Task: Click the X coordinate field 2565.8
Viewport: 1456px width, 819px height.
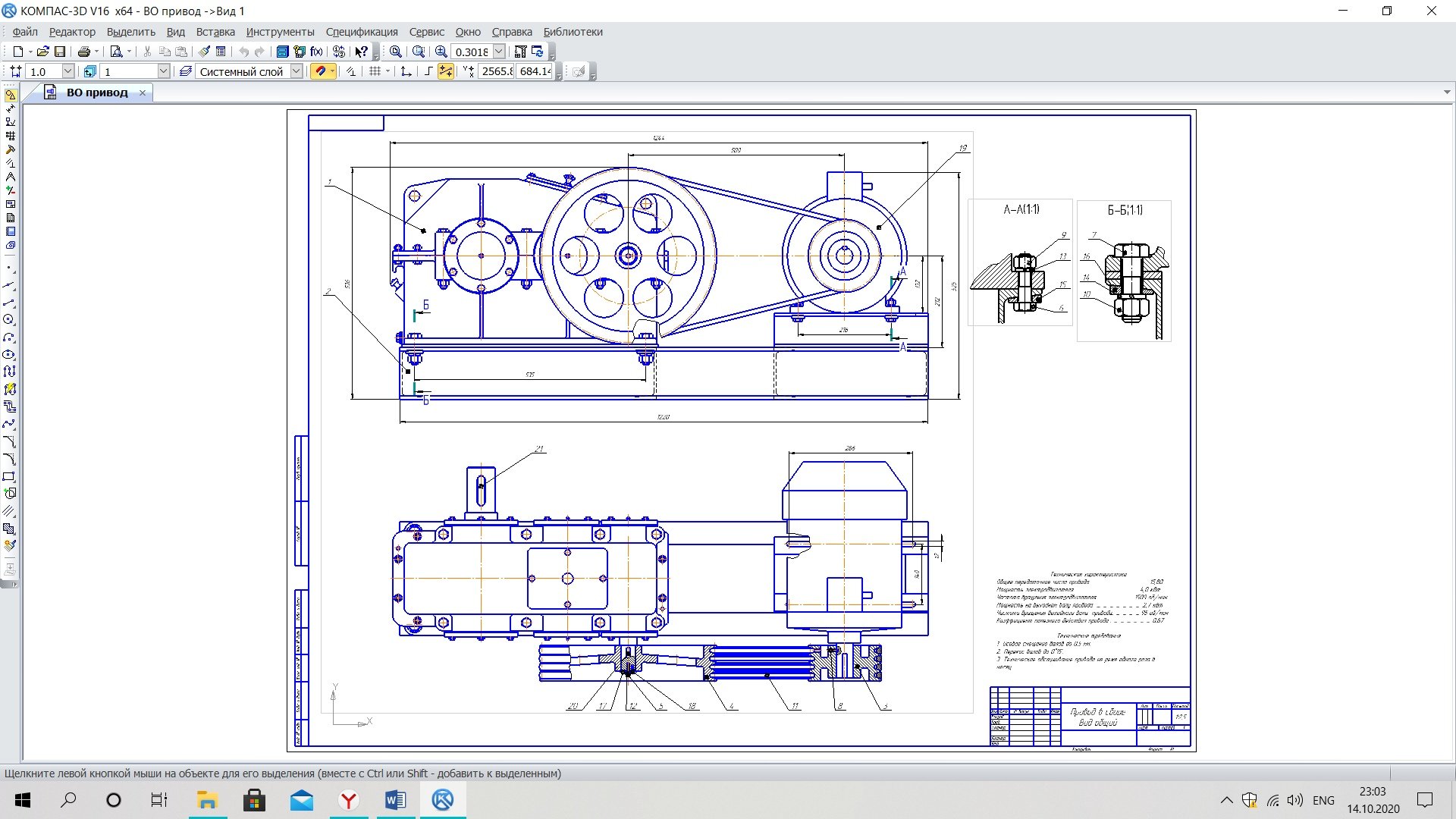Action: [497, 71]
